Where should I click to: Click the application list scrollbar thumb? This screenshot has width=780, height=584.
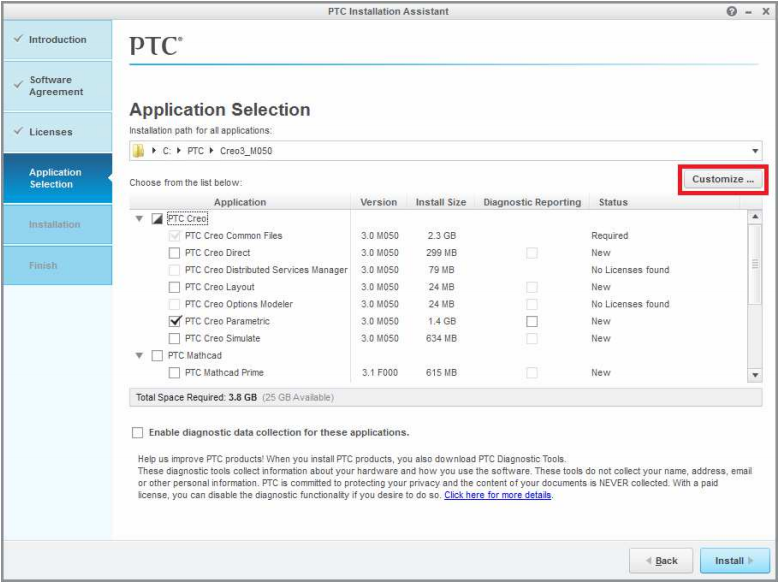[x=755, y=264]
